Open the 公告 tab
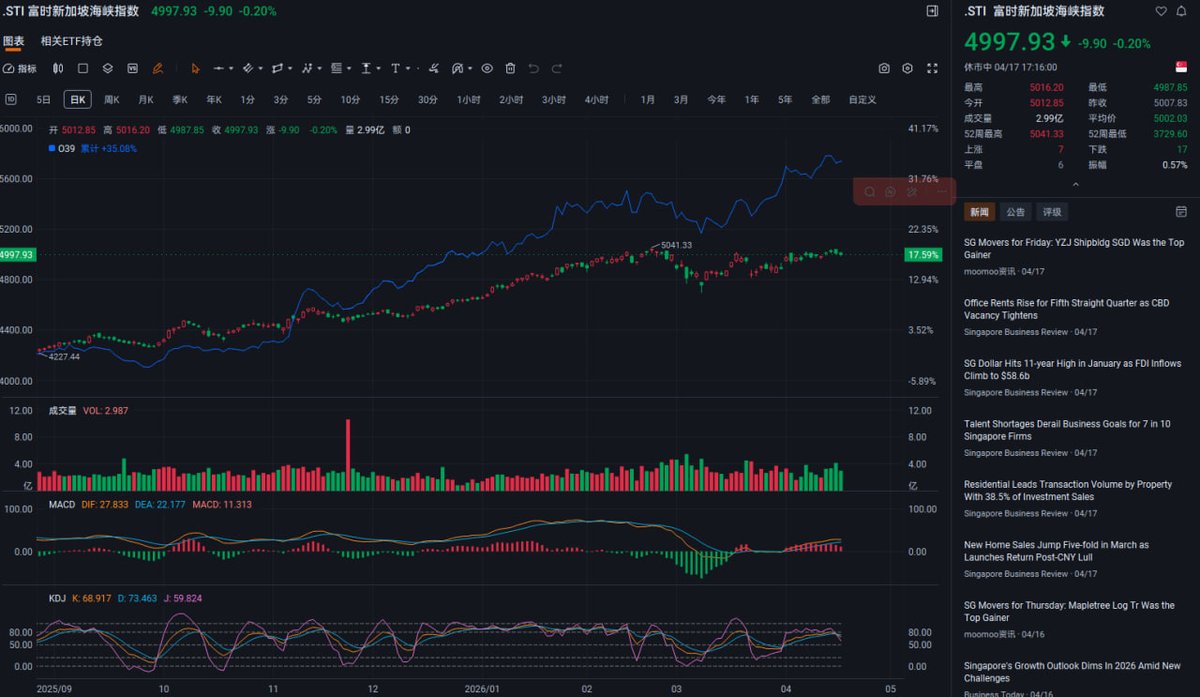Screen dimensions: 1200x697 [1016, 212]
